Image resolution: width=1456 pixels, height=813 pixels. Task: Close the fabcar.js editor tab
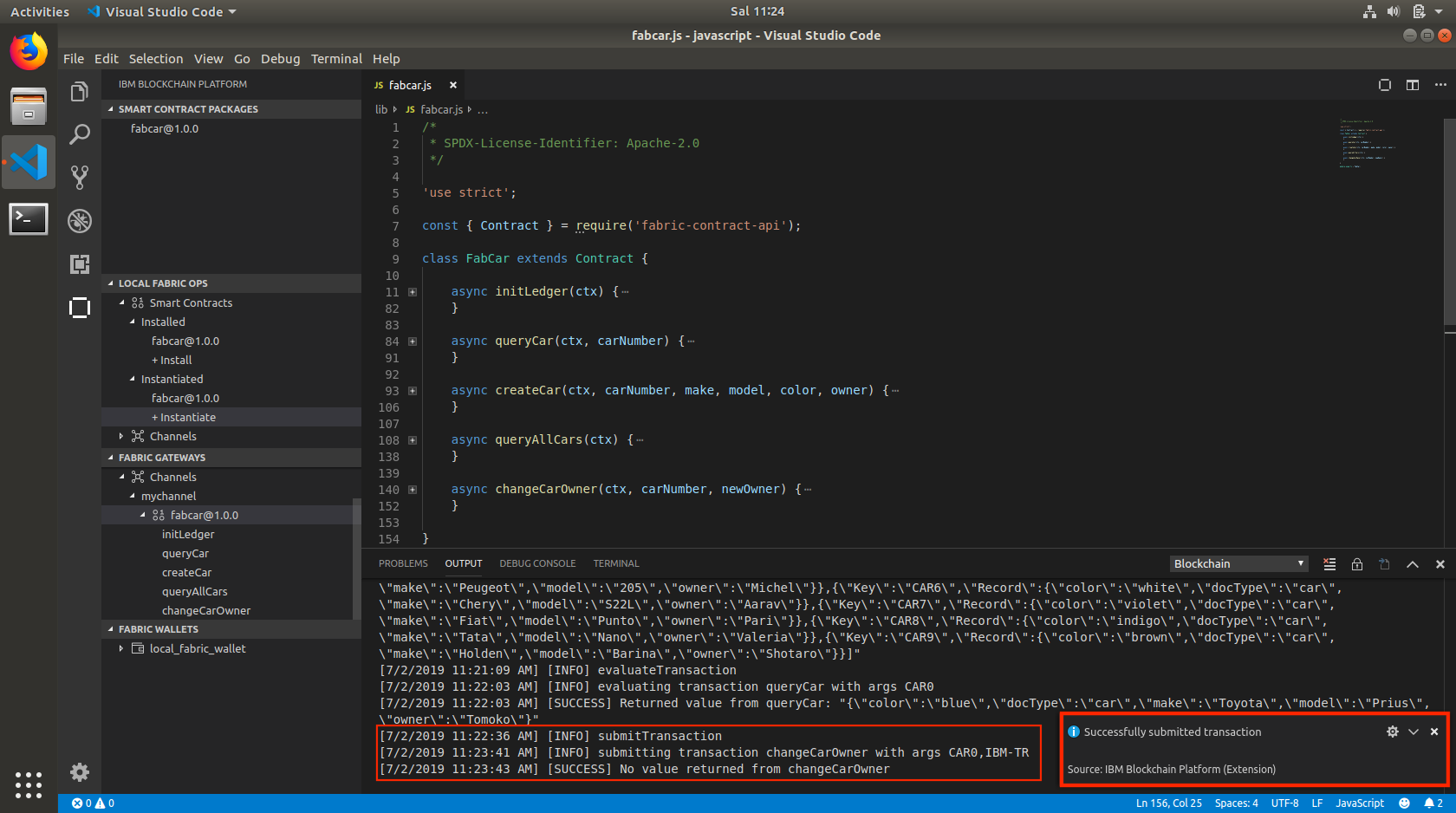tap(452, 85)
